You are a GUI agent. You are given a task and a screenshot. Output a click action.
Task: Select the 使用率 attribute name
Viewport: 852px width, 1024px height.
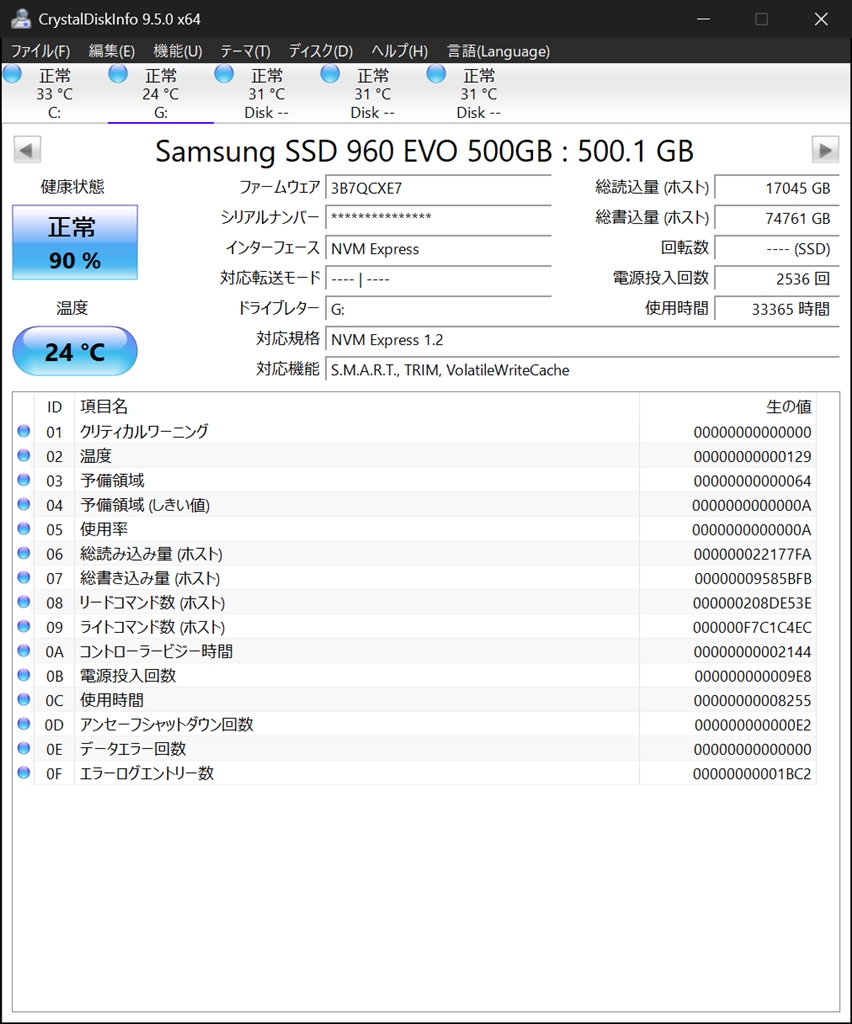104,528
